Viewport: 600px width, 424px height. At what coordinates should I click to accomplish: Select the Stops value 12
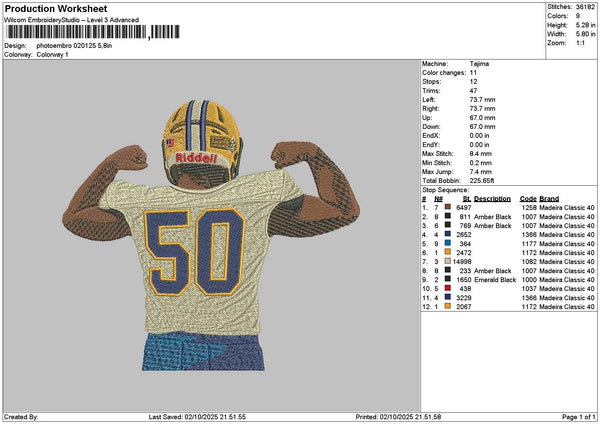(473, 82)
